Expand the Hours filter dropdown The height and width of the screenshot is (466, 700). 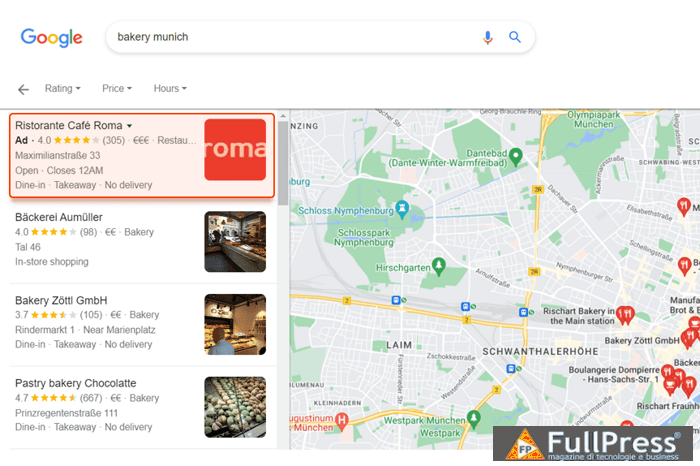pos(170,89)
